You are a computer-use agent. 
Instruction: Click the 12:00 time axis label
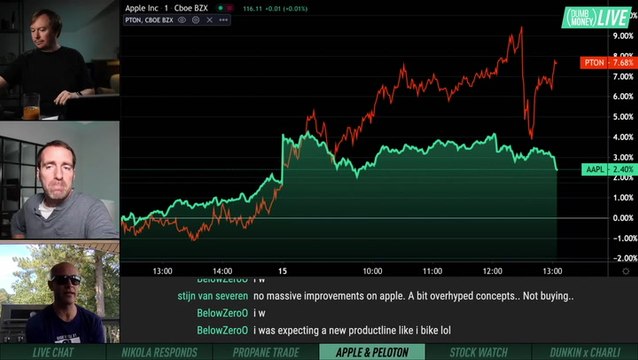coord(492,271)
